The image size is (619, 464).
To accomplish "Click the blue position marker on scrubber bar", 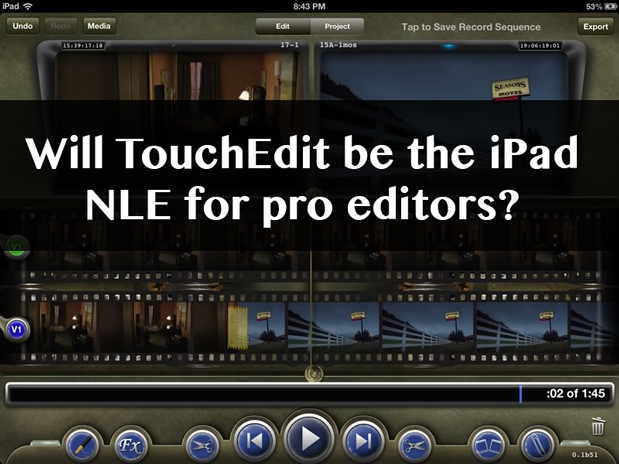I will point(521,394).
